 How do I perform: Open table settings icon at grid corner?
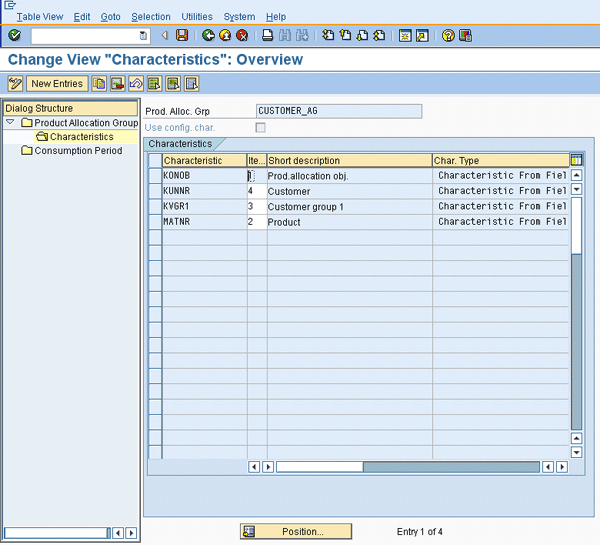coord(576,160)
